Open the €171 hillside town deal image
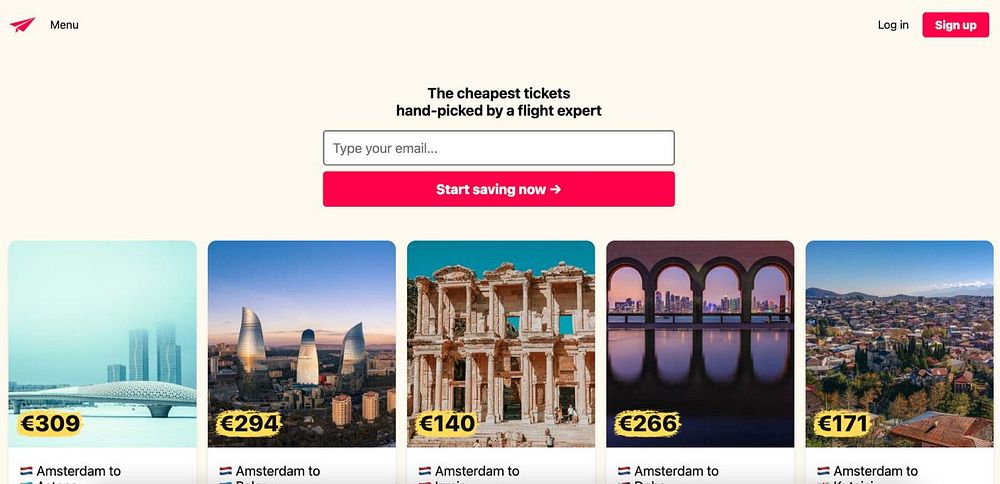 [x=899, y=344]
